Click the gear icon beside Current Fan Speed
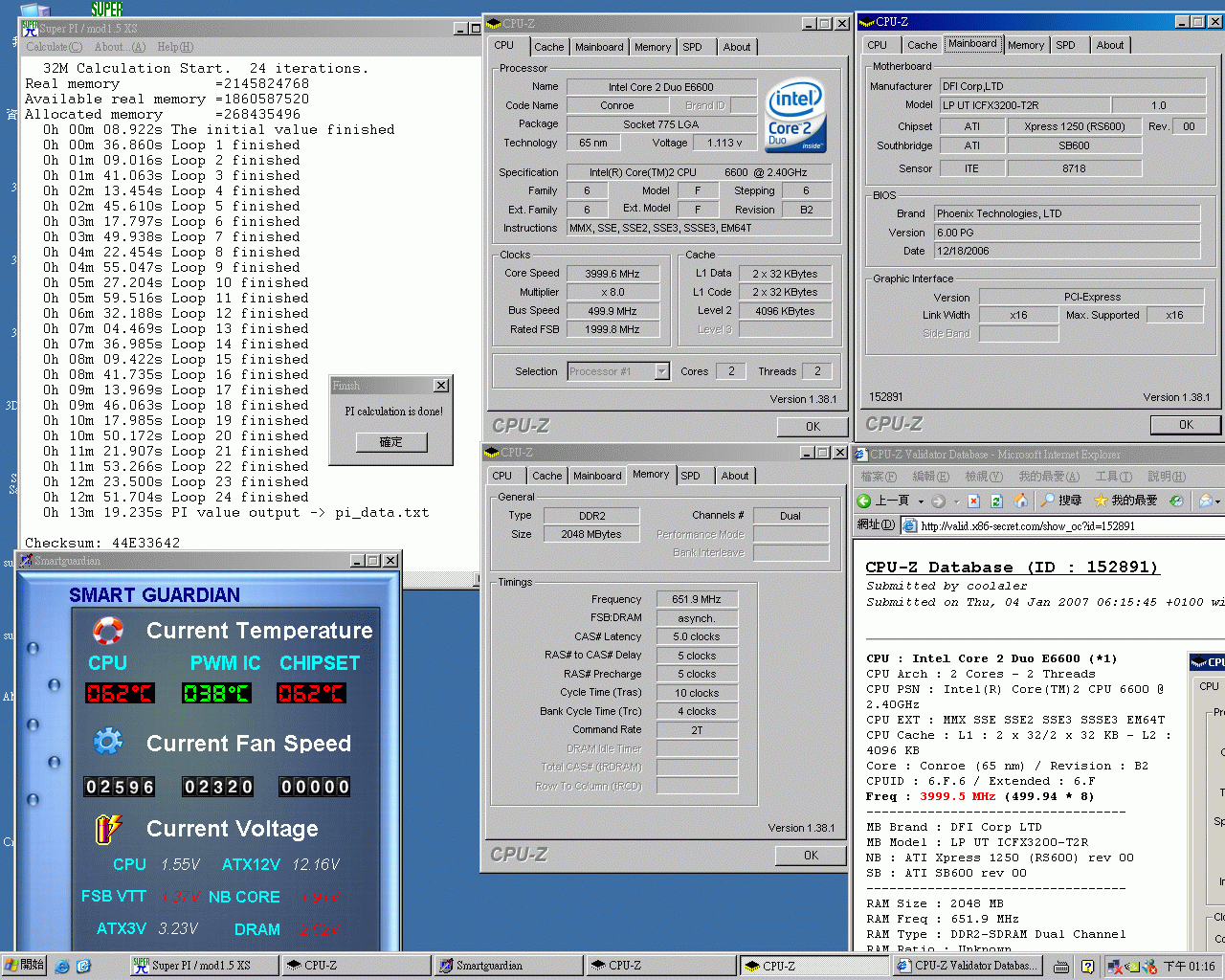This screenshot has height=980, width=1225. [108, 742]
